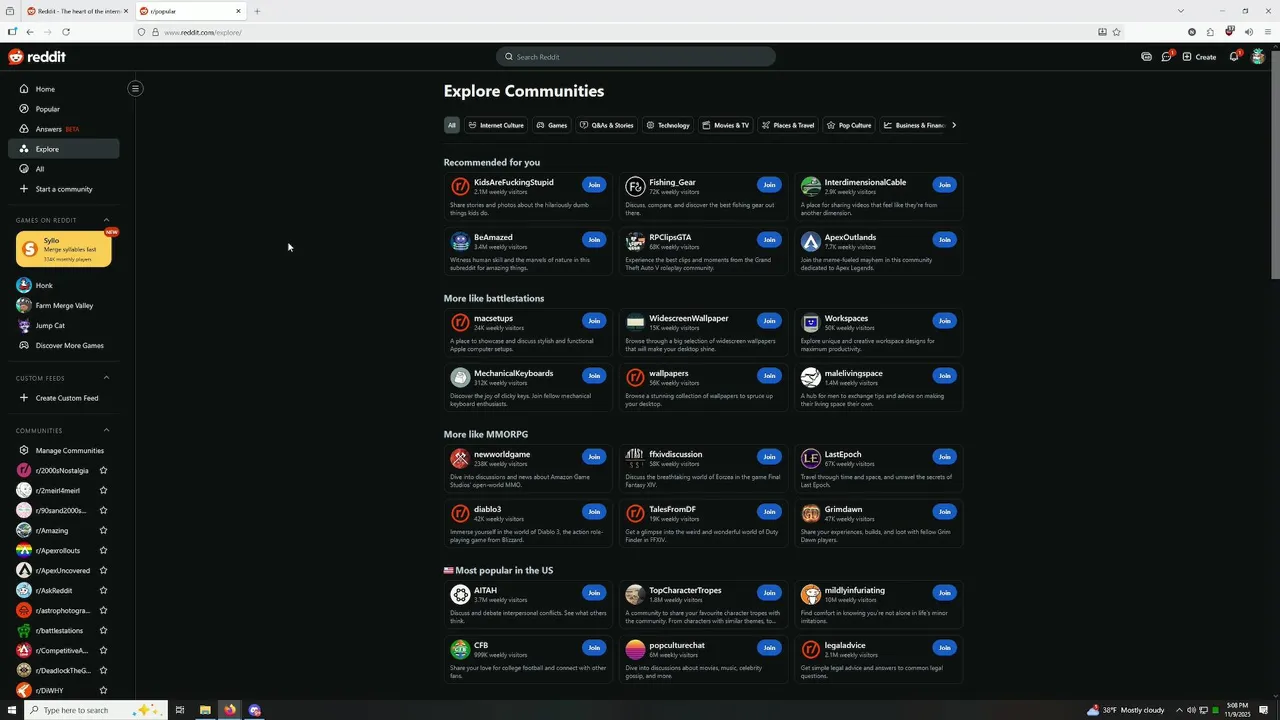
Task: Join the legaladvice community
Action: click(944, 648)
